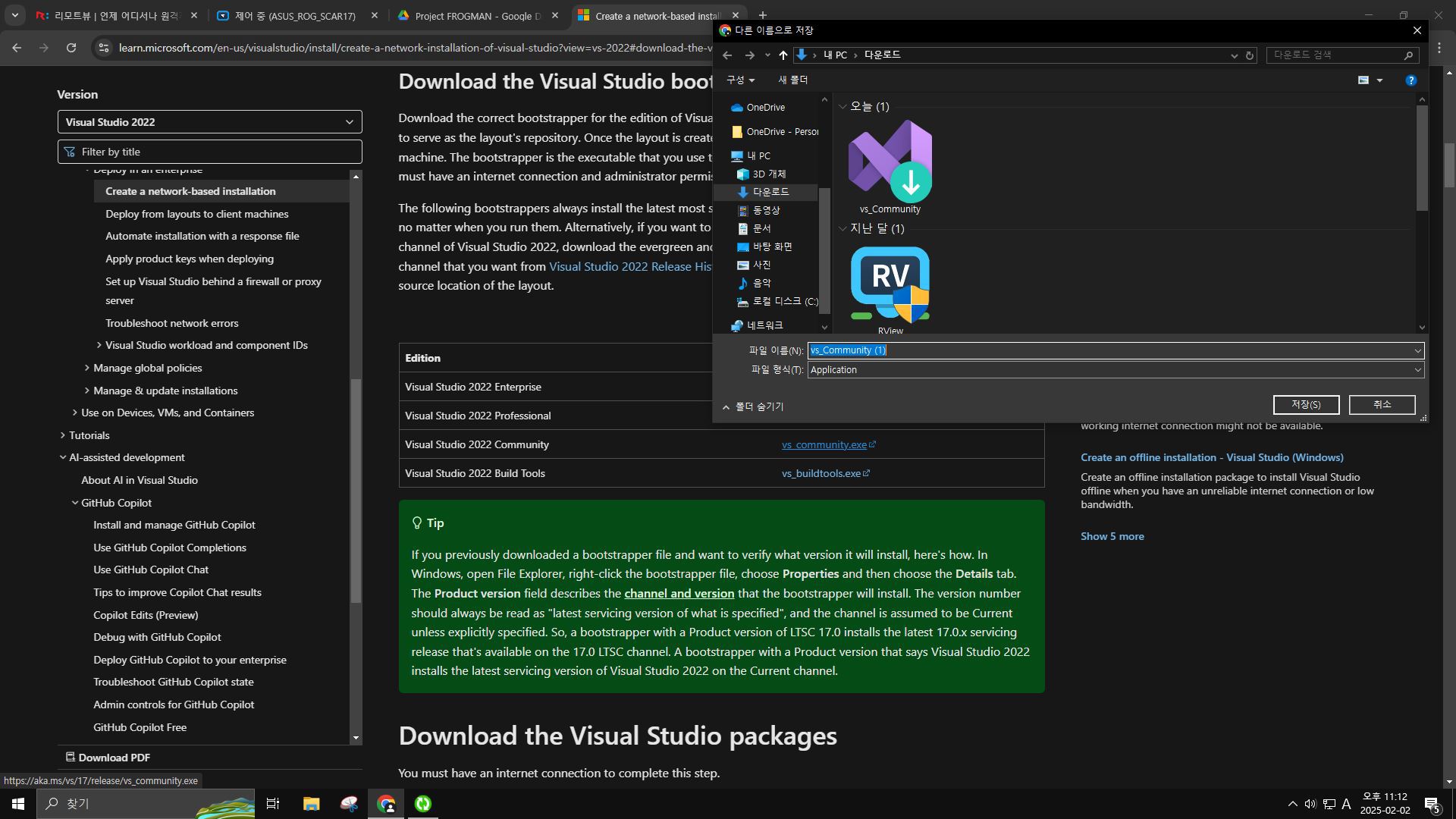Expand Manage global policies section
This screenshot has width=1456, height=819.
[x=87, y=369]
